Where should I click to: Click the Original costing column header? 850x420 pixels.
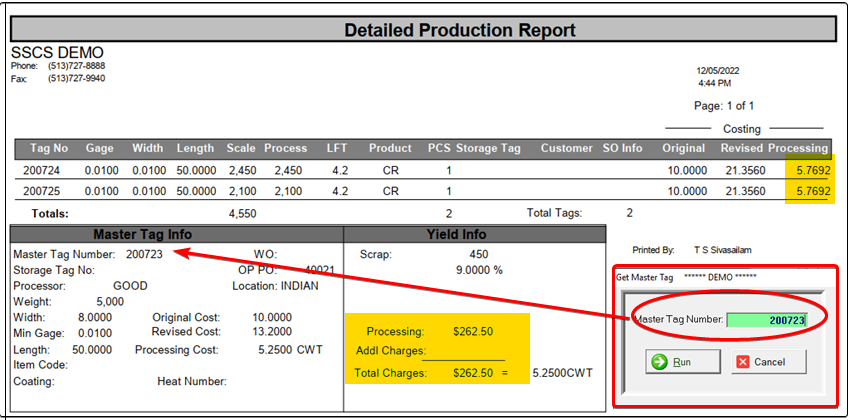tap(684, 148)
